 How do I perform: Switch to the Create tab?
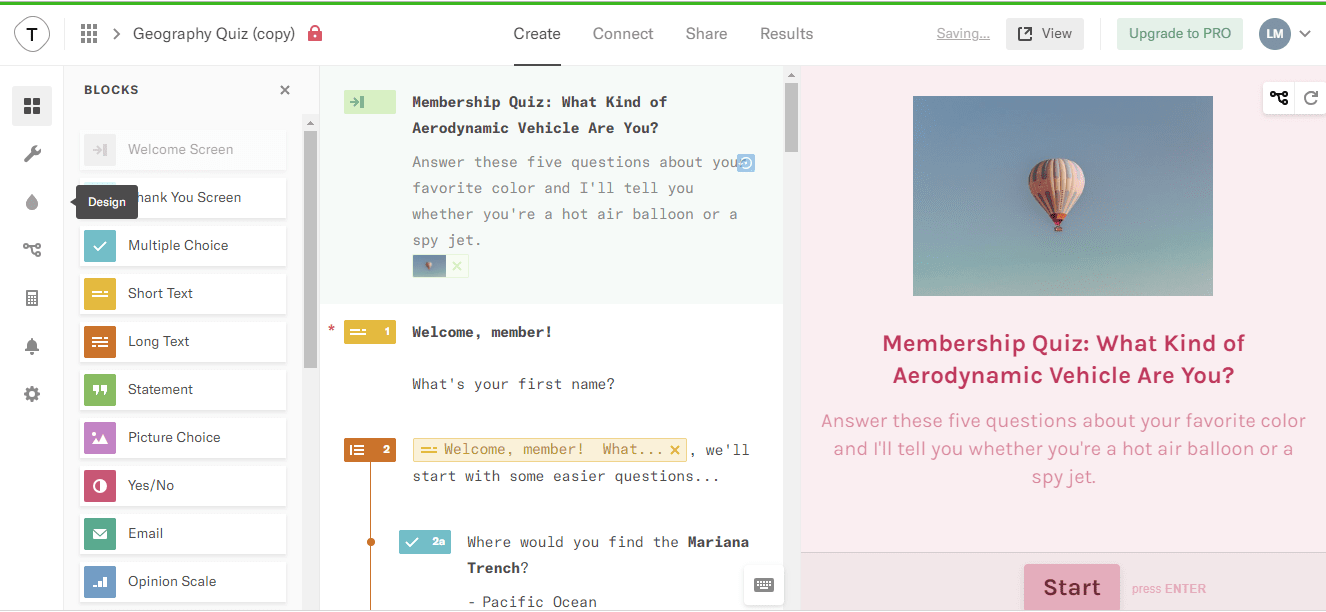coord(537,34)
